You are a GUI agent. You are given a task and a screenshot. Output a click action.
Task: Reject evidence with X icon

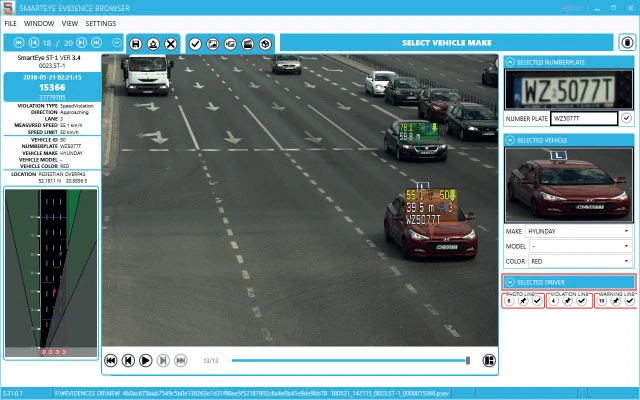pyautogui.click(x=171, y=44)
